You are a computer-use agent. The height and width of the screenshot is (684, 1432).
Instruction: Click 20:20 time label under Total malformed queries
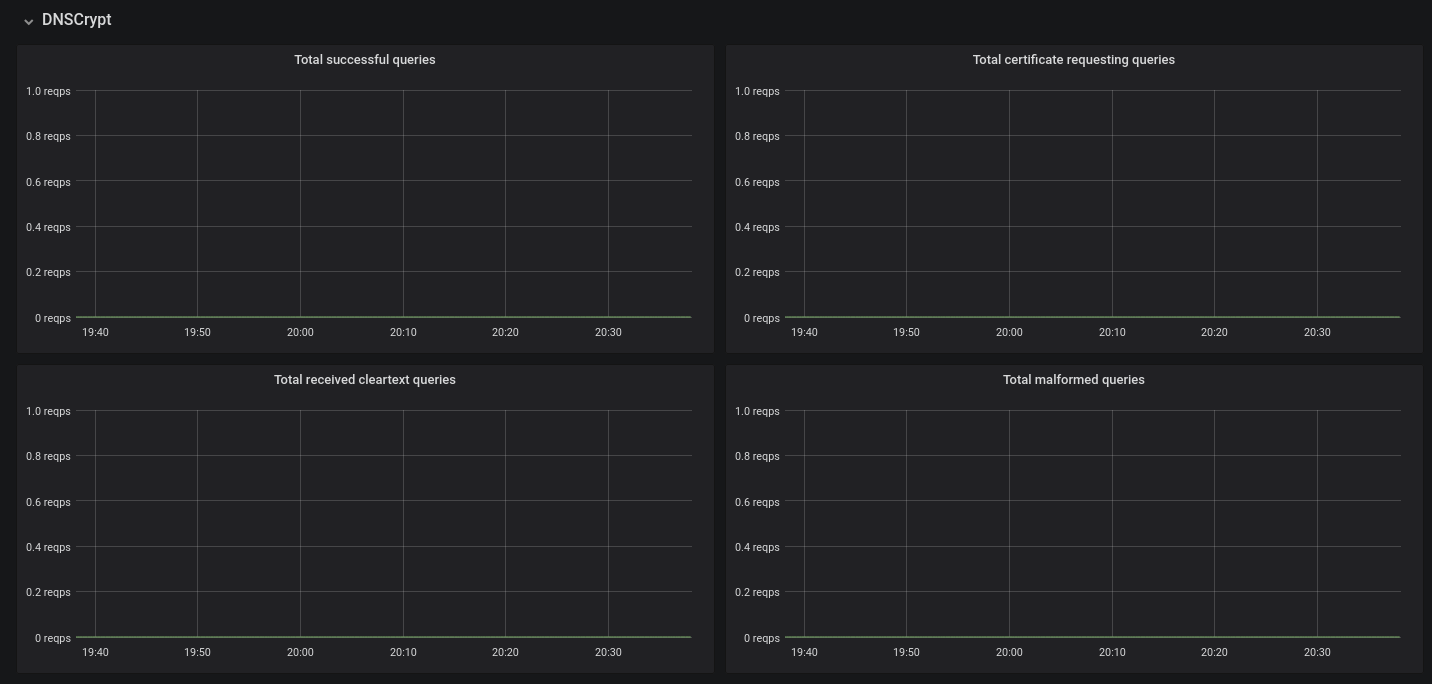click(1214, 653)
